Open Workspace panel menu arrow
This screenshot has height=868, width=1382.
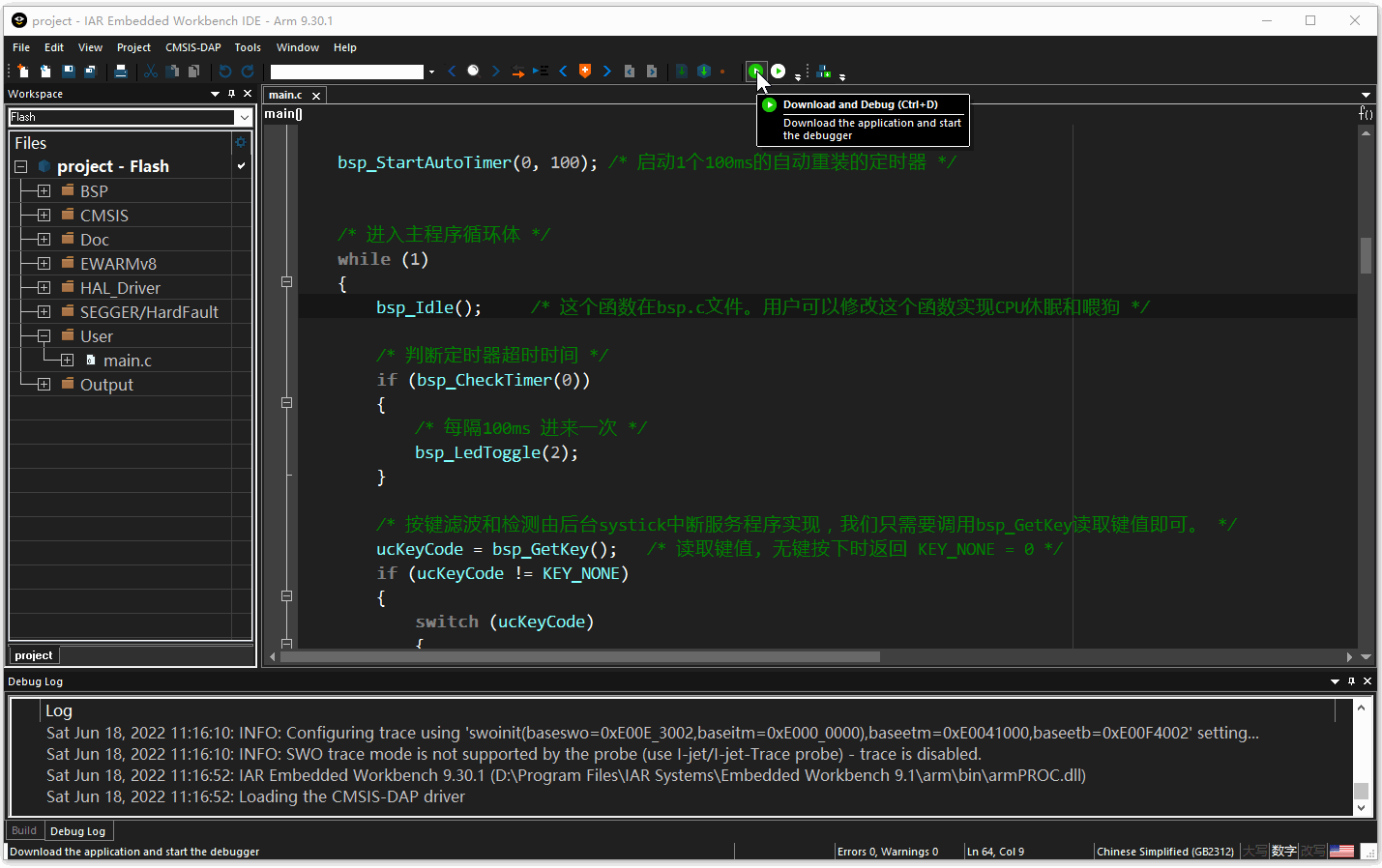point(215,94)
